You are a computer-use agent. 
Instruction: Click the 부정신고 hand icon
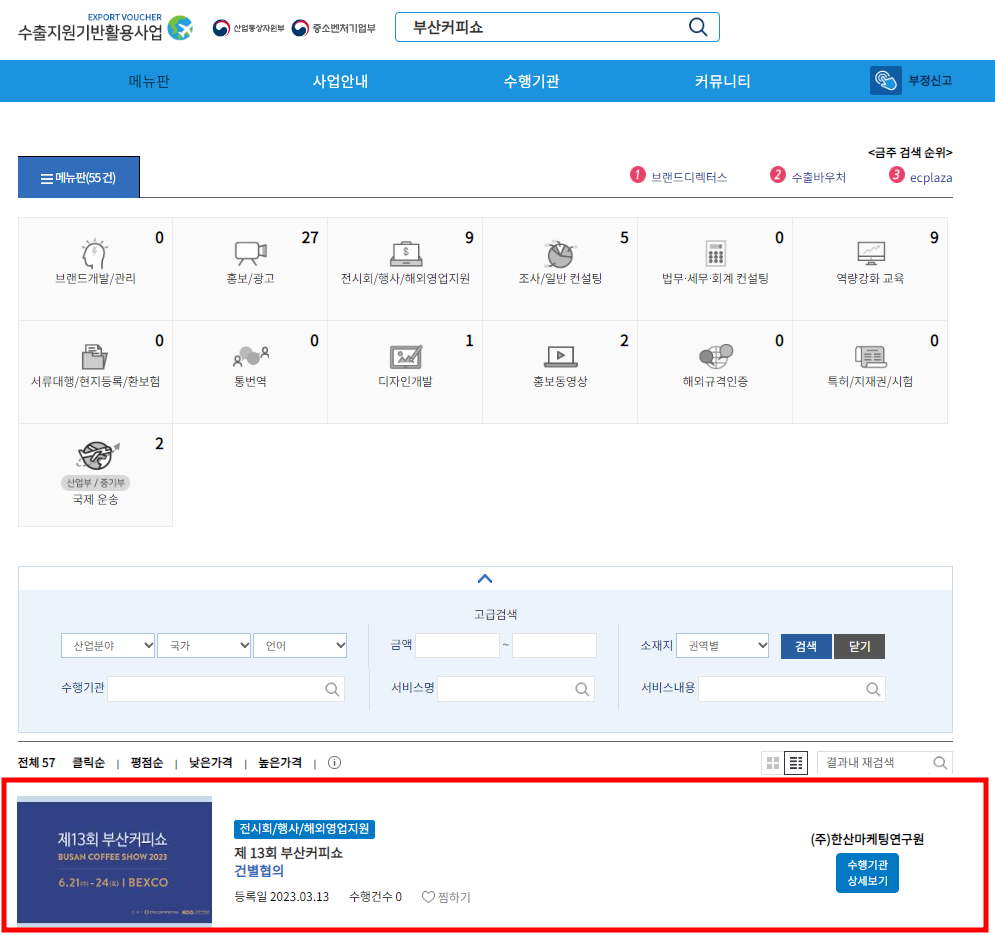point(885,81)
